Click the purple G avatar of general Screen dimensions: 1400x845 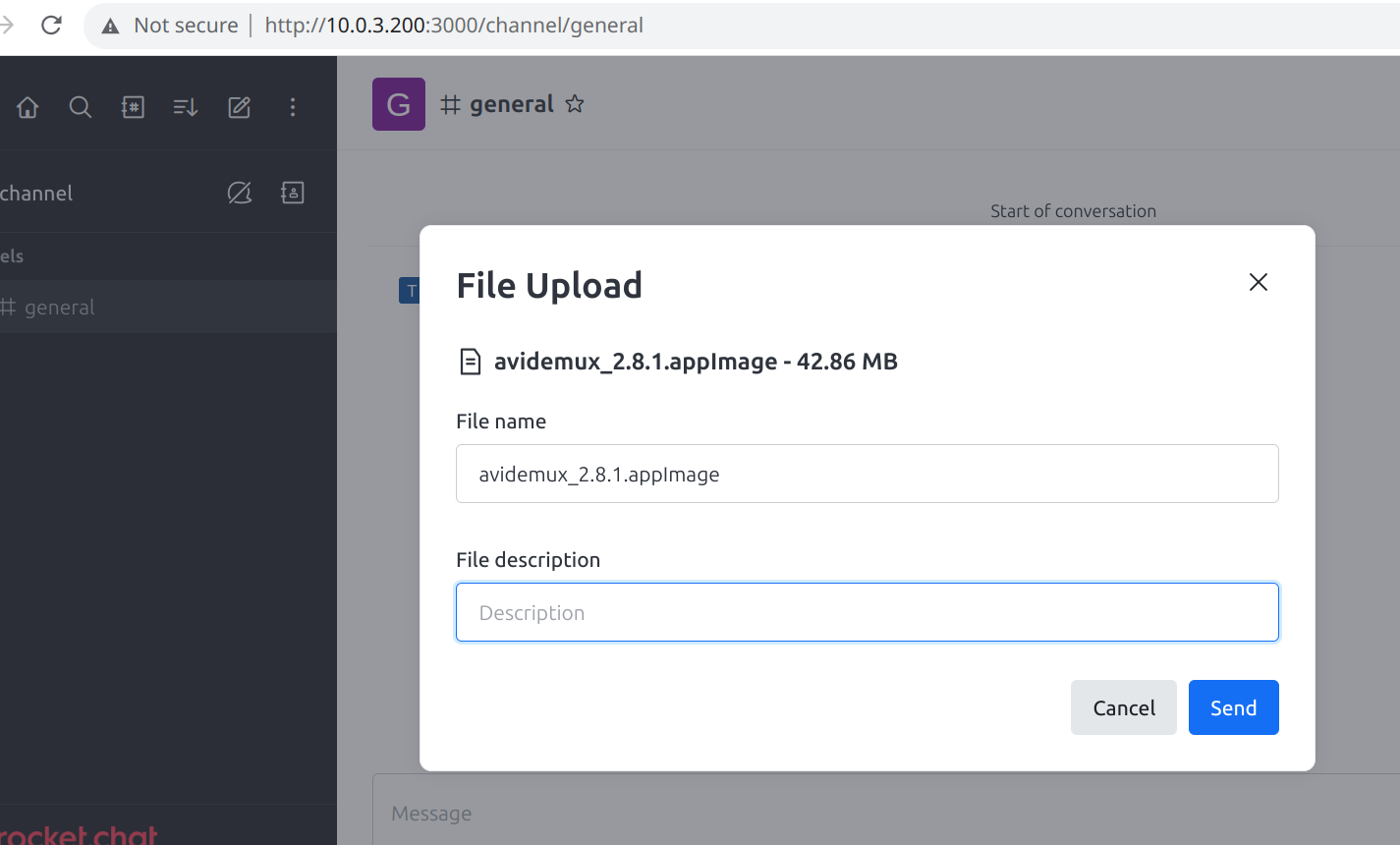[398, 103]
